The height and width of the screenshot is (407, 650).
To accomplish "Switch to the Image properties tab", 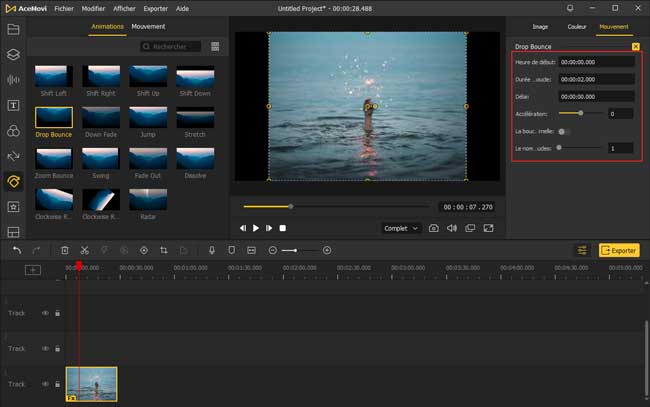I will (540, 27).
